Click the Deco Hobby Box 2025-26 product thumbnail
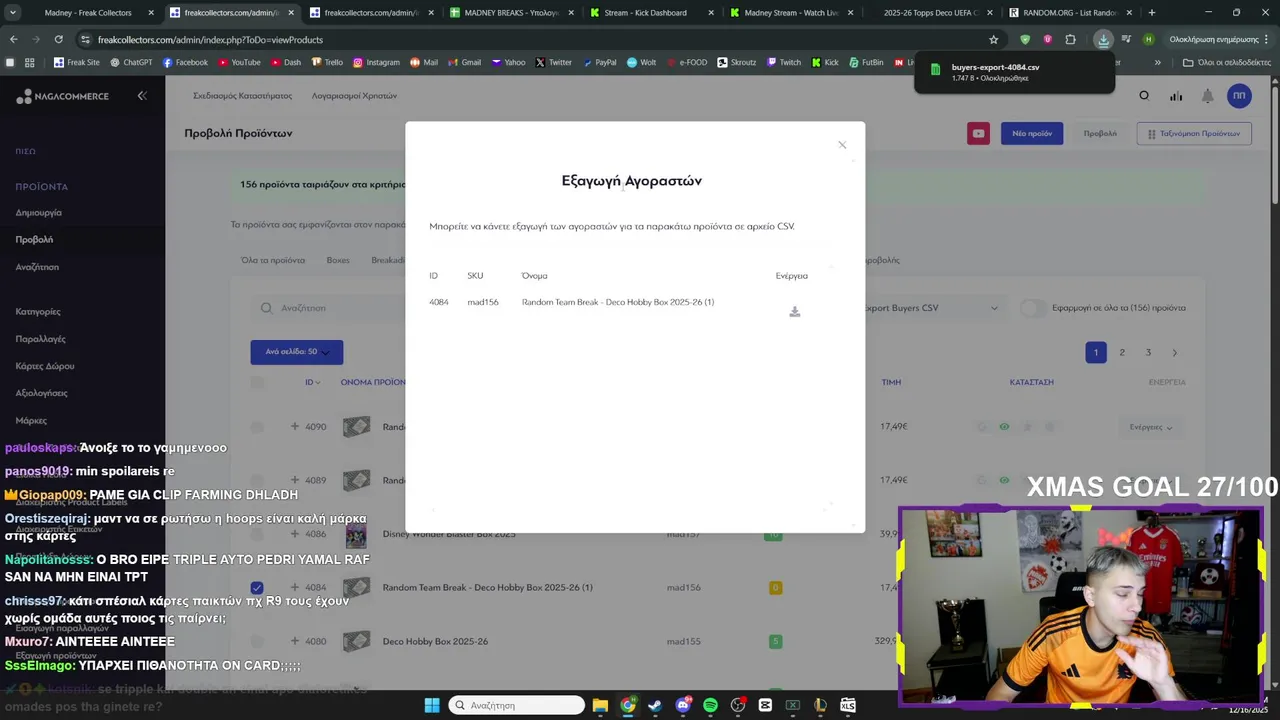 point(356,641)
